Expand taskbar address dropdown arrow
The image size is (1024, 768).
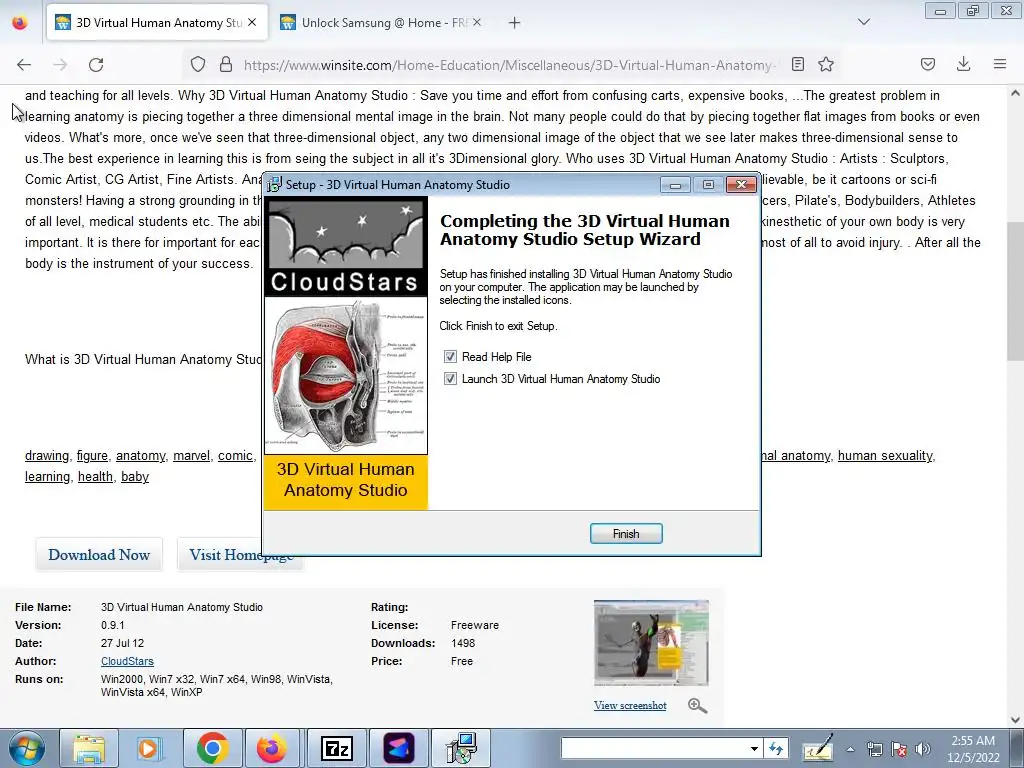tap(754, 748)
